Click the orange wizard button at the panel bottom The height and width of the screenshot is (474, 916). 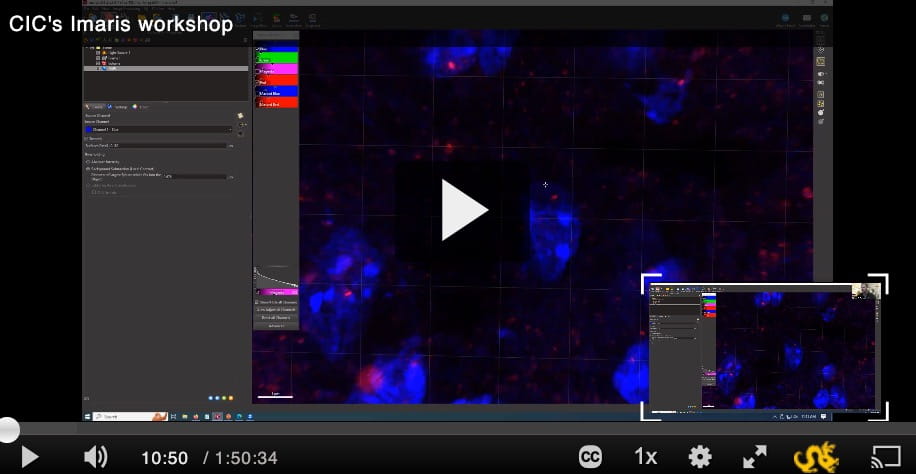point(231,398)
